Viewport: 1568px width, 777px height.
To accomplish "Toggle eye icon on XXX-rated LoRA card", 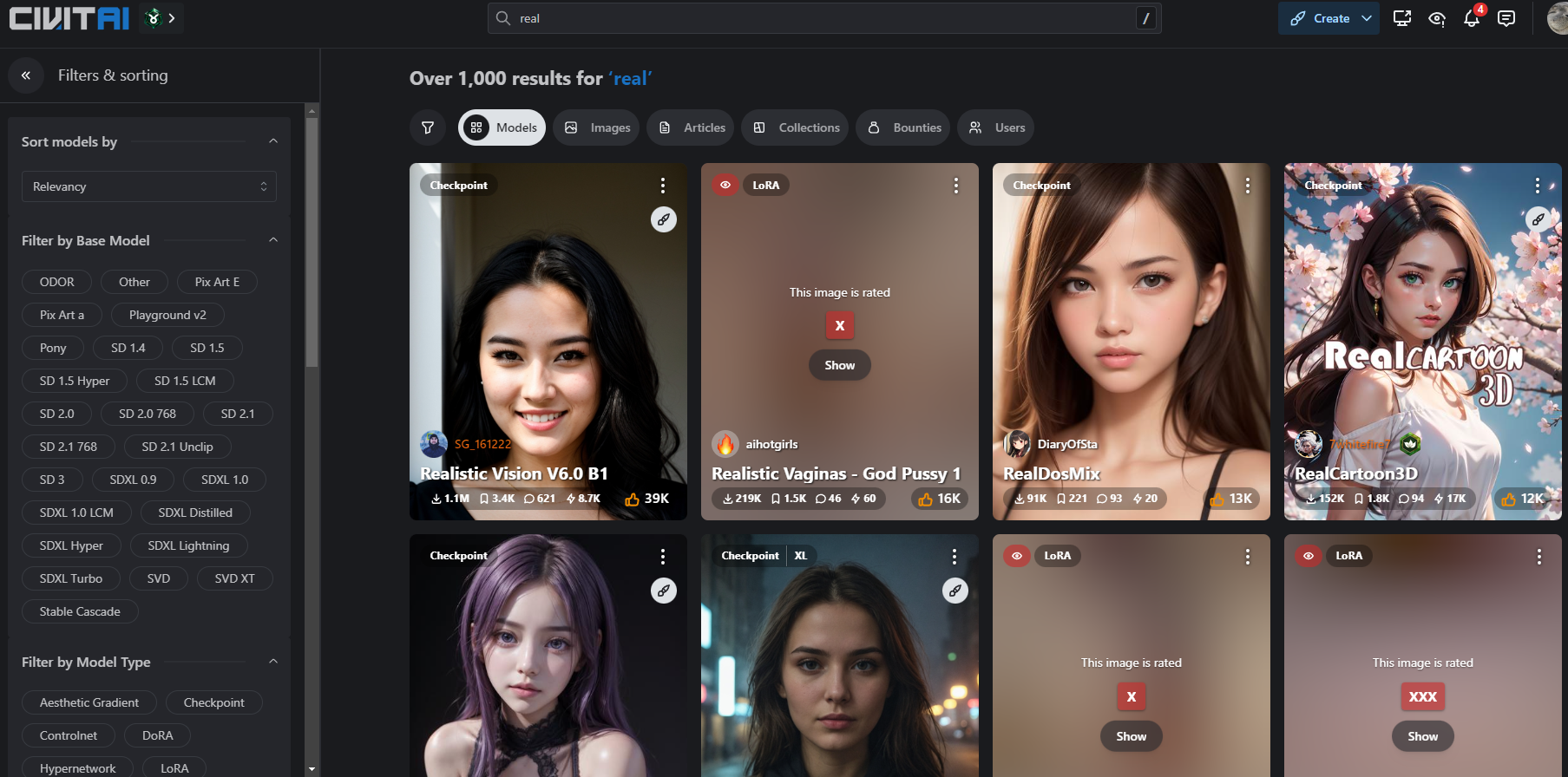I will (x=1309, y=556).
